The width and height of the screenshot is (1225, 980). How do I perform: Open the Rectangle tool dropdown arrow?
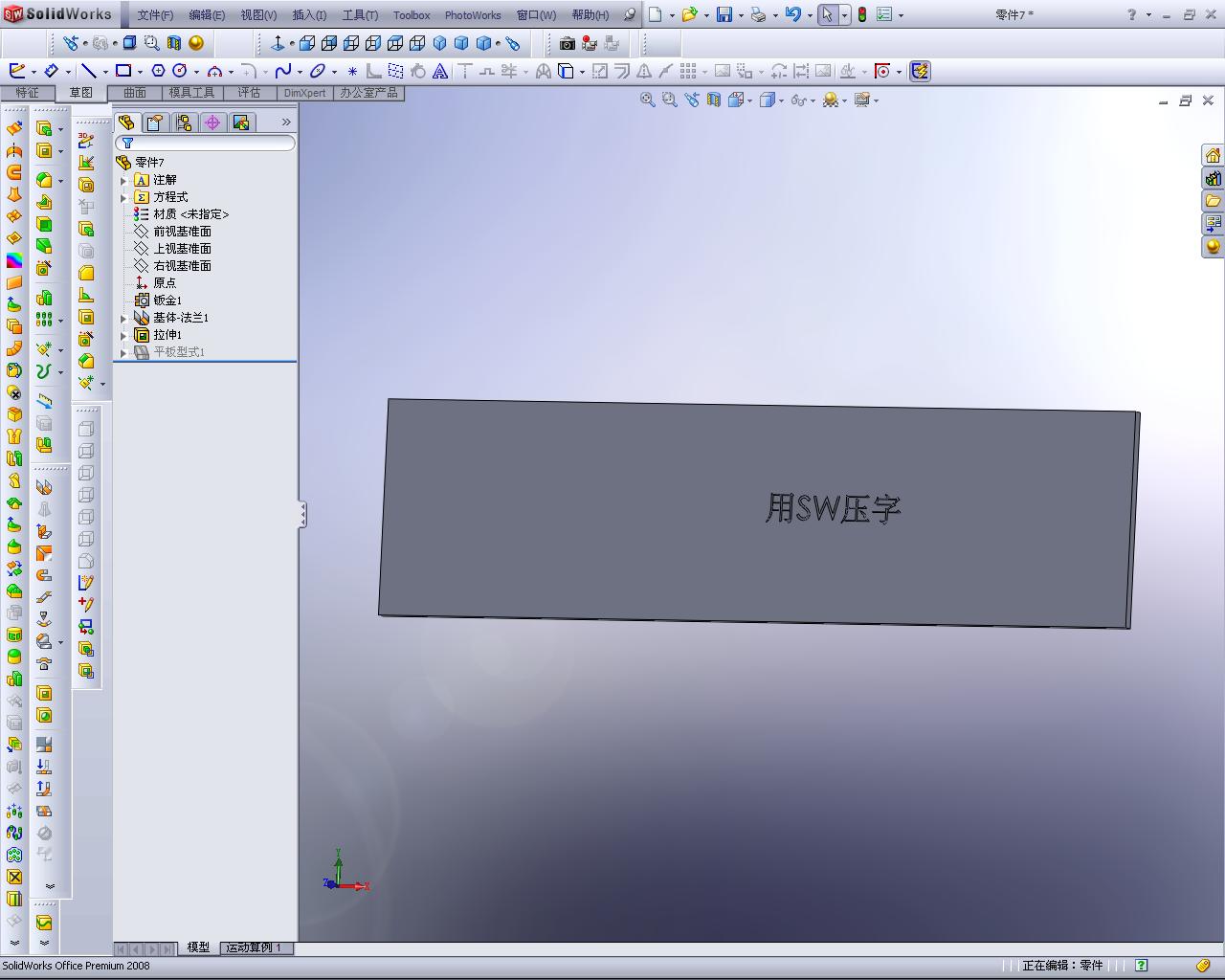click(x=140, y=72)
